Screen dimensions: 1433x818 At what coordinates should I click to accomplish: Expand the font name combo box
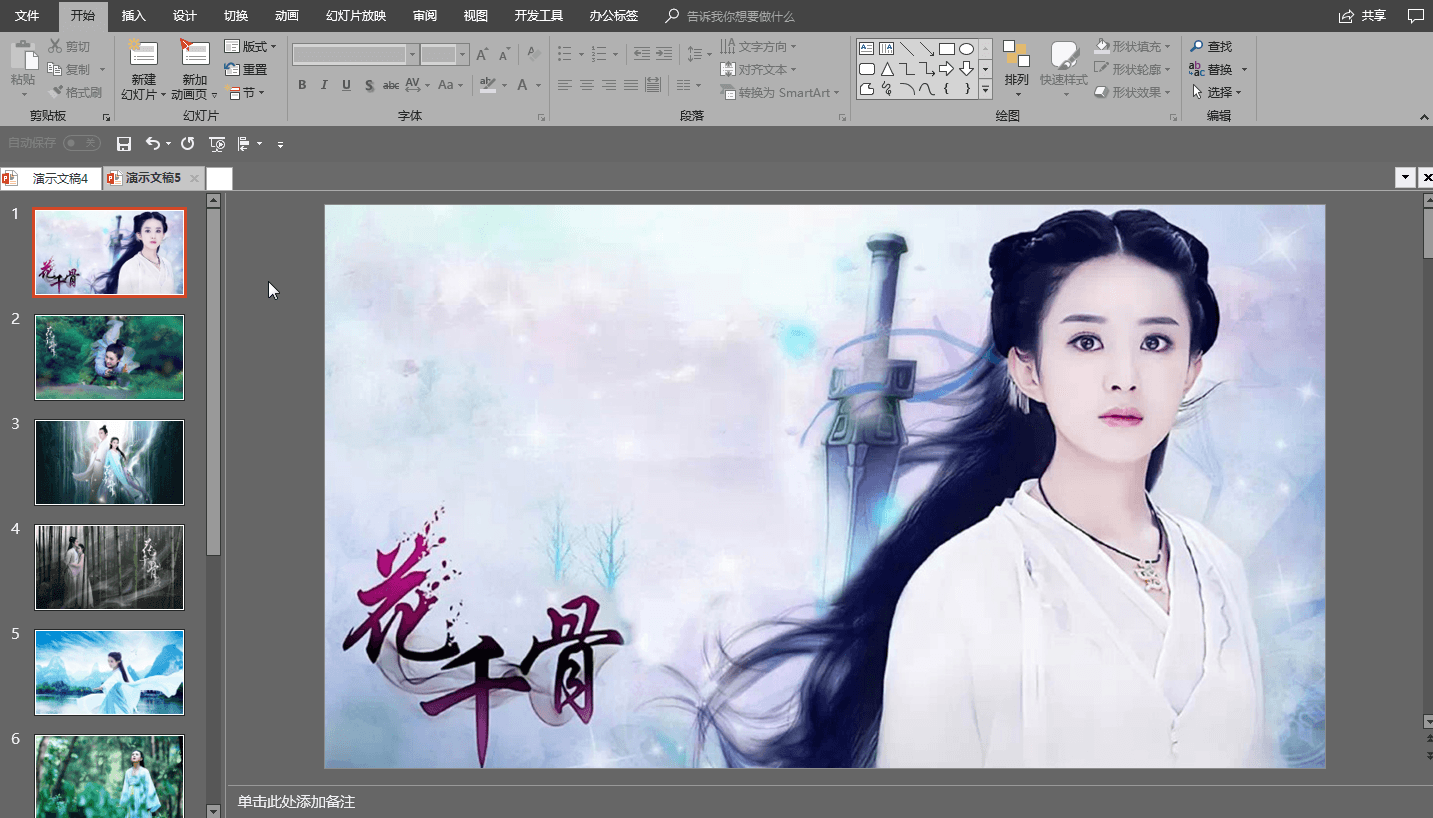click(413, 54)
